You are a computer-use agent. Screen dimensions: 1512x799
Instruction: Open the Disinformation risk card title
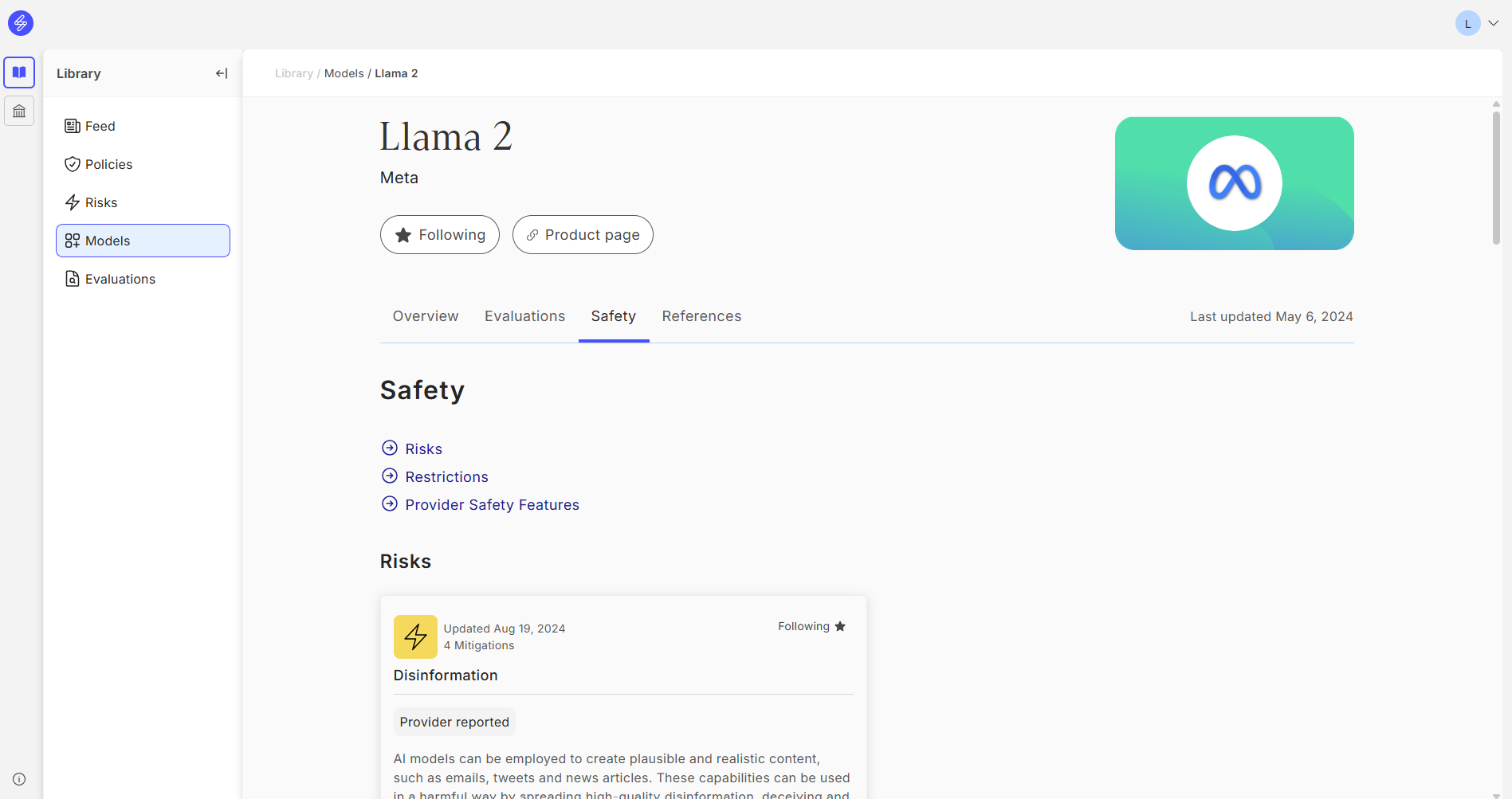445,676
